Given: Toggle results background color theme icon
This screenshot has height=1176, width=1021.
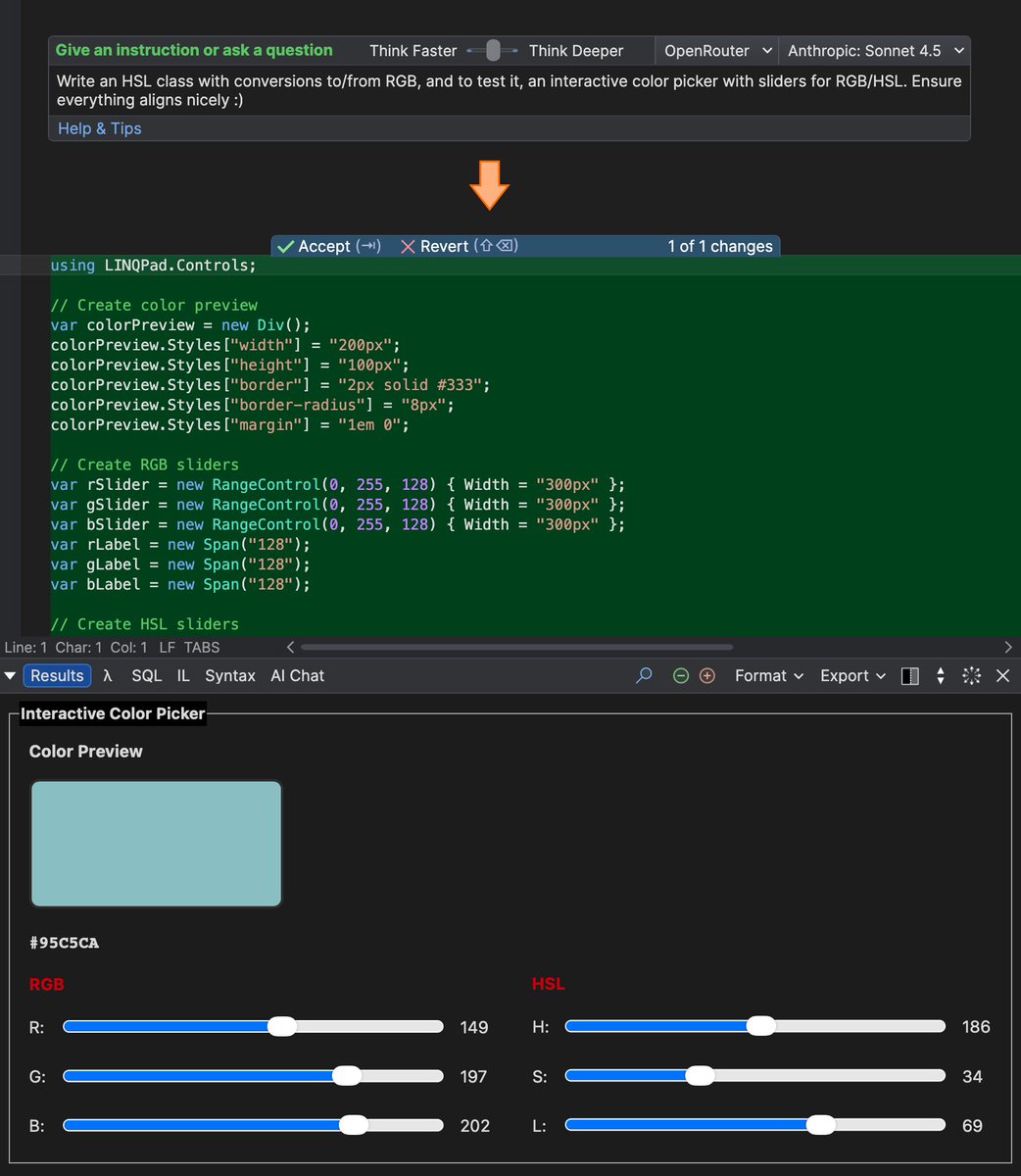Looking at the screenshot, I should (910, 675).
